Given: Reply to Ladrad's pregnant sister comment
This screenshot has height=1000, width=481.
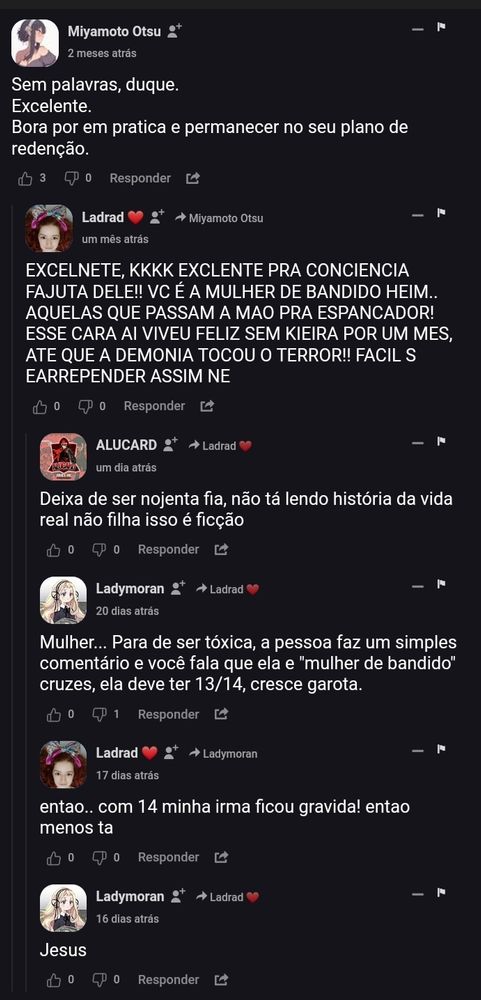Looking at the screenshot, I should coord(168,858).
